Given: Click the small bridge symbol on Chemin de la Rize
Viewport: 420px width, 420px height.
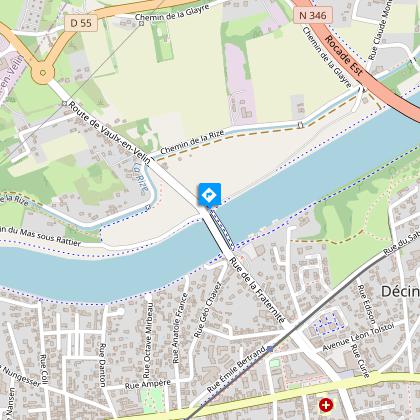Looking at the screenshot, I should pyautogui.click(x=300, y=125).
